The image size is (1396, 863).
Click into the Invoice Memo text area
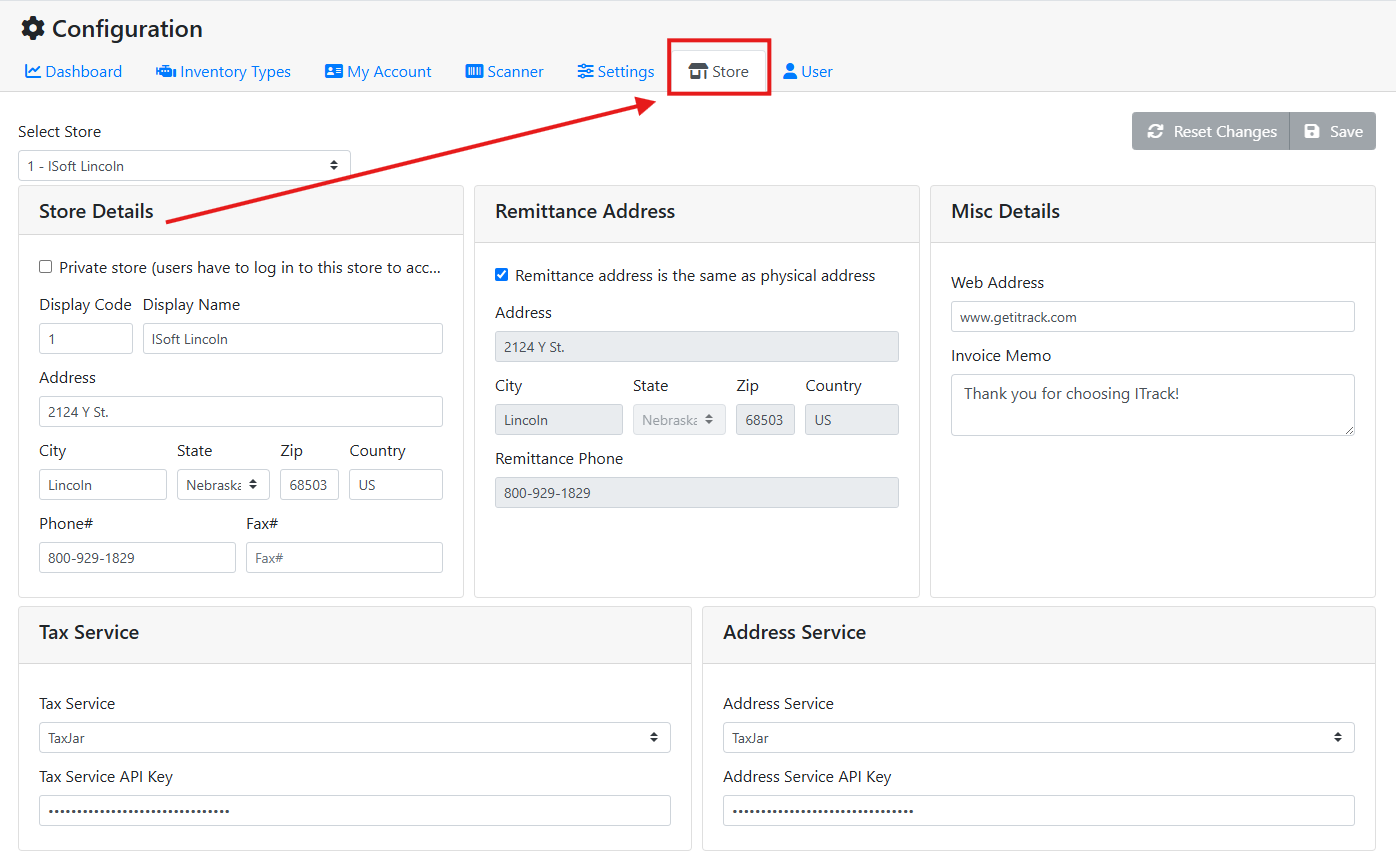click(1152, 405)
